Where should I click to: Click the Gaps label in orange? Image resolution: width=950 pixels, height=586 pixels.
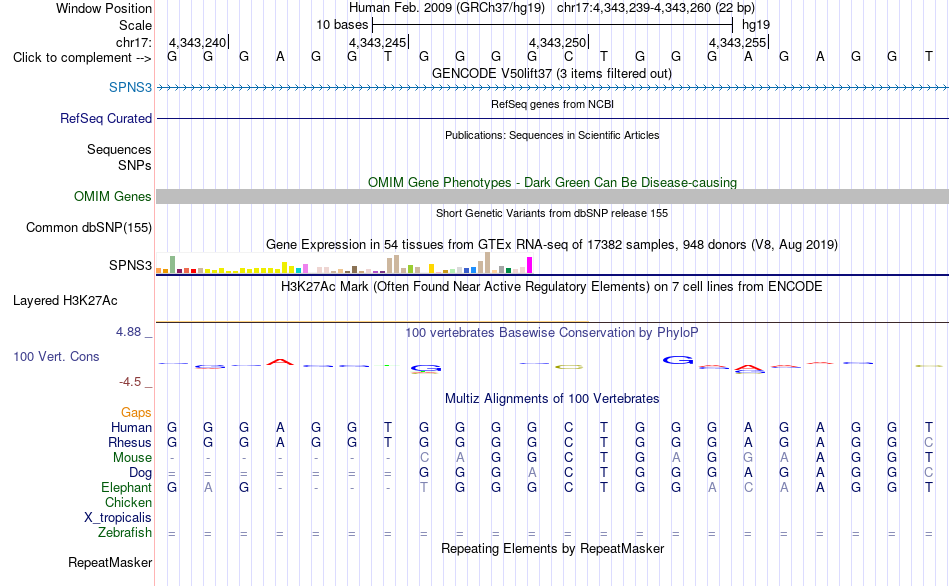point(136,412)
